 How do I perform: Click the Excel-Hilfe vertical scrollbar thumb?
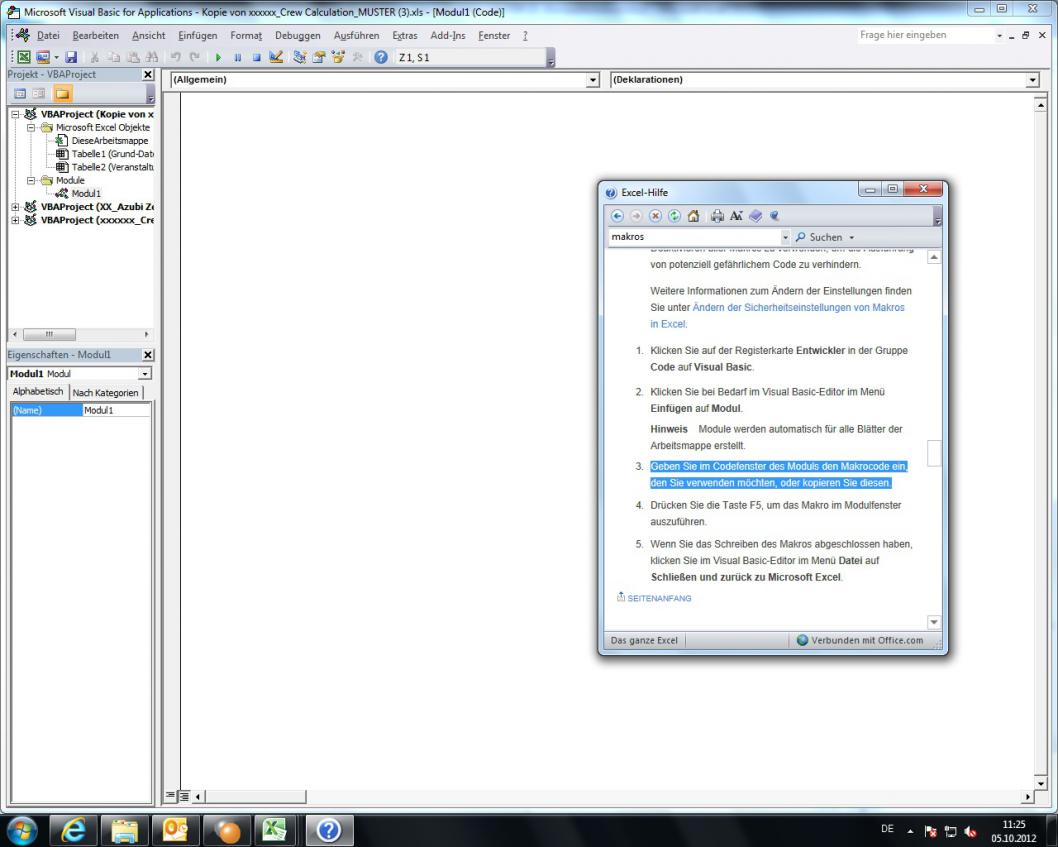934,453
